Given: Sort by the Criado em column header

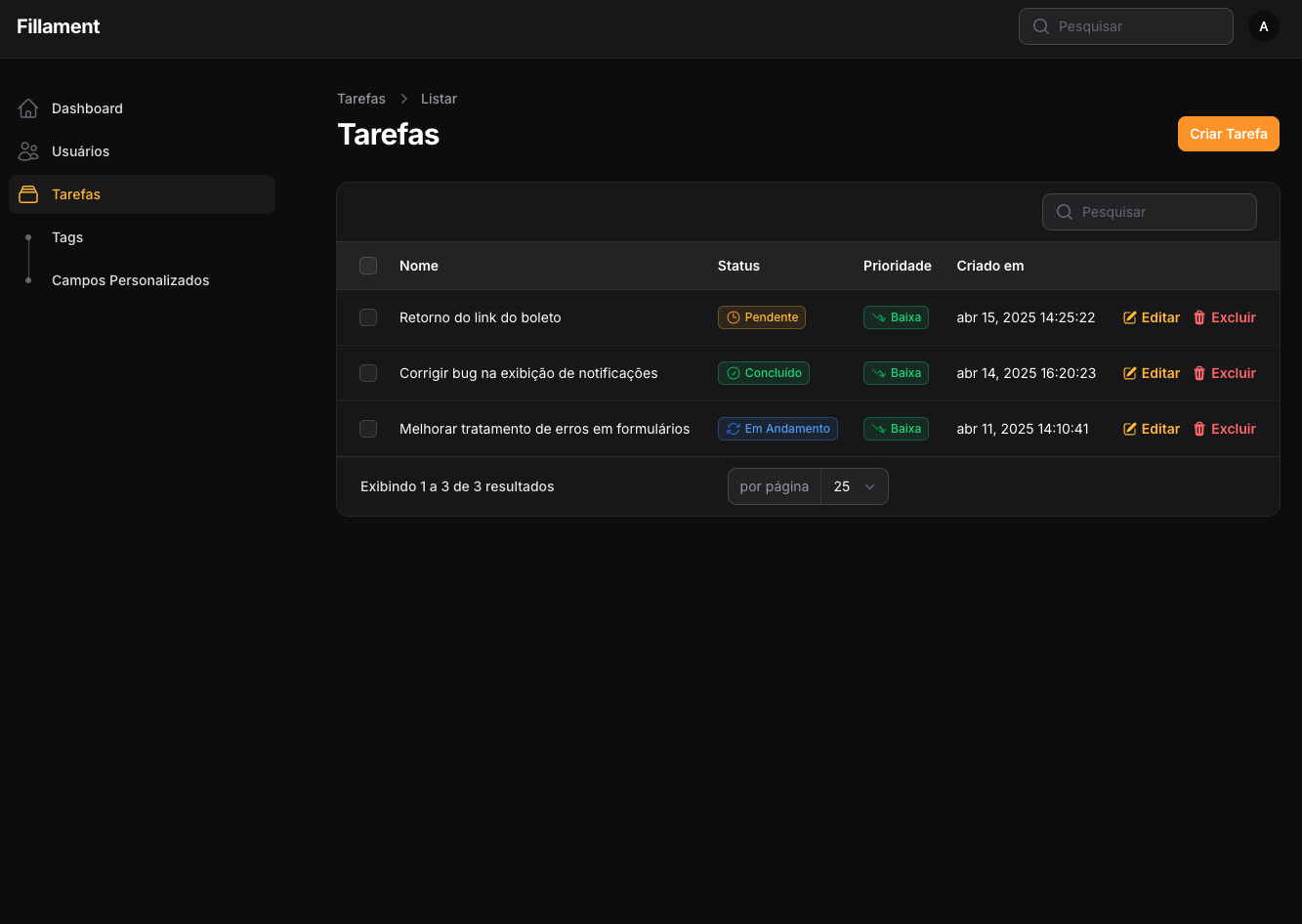Looking at the screenshot, I should coord(989,266).
